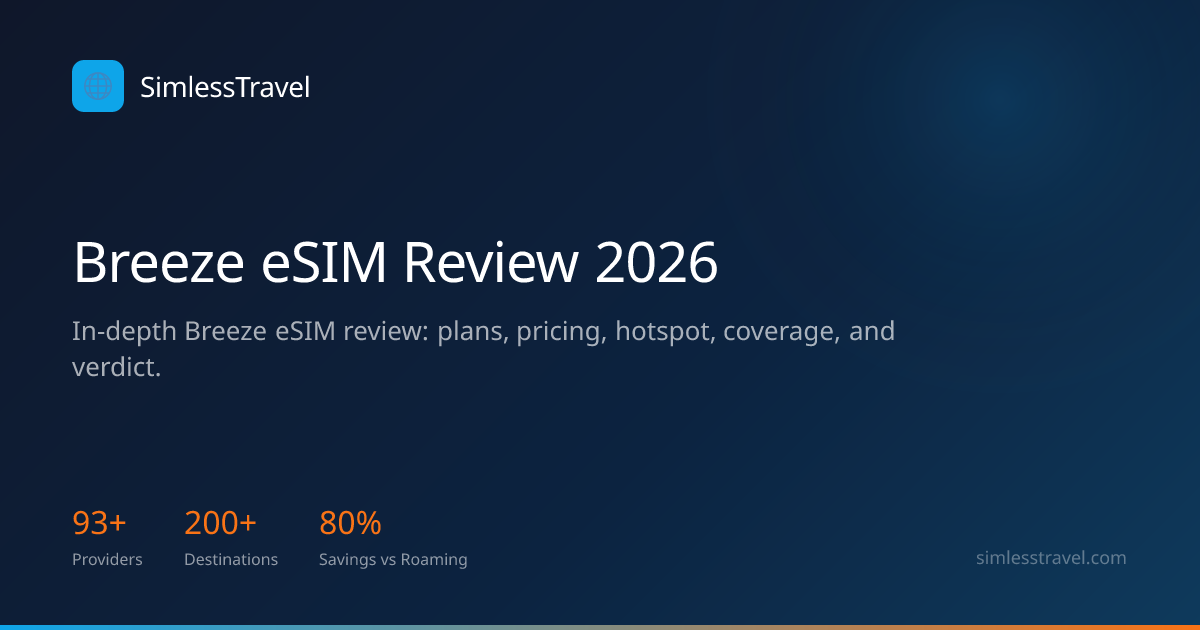Click the Savings vs Roaming label
Screen dimensions: 1200x630
tap(393, 560)
